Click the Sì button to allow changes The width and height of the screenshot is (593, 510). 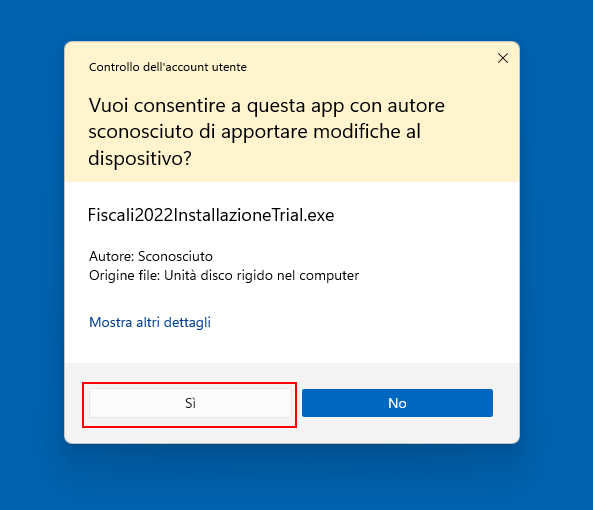pos(190,403)
